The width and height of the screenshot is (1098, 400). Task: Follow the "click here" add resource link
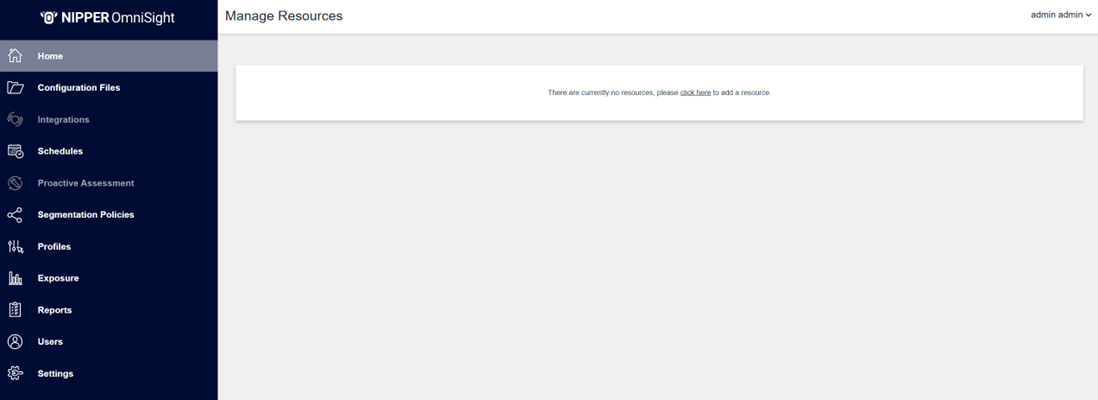click(x=695, y=93)
